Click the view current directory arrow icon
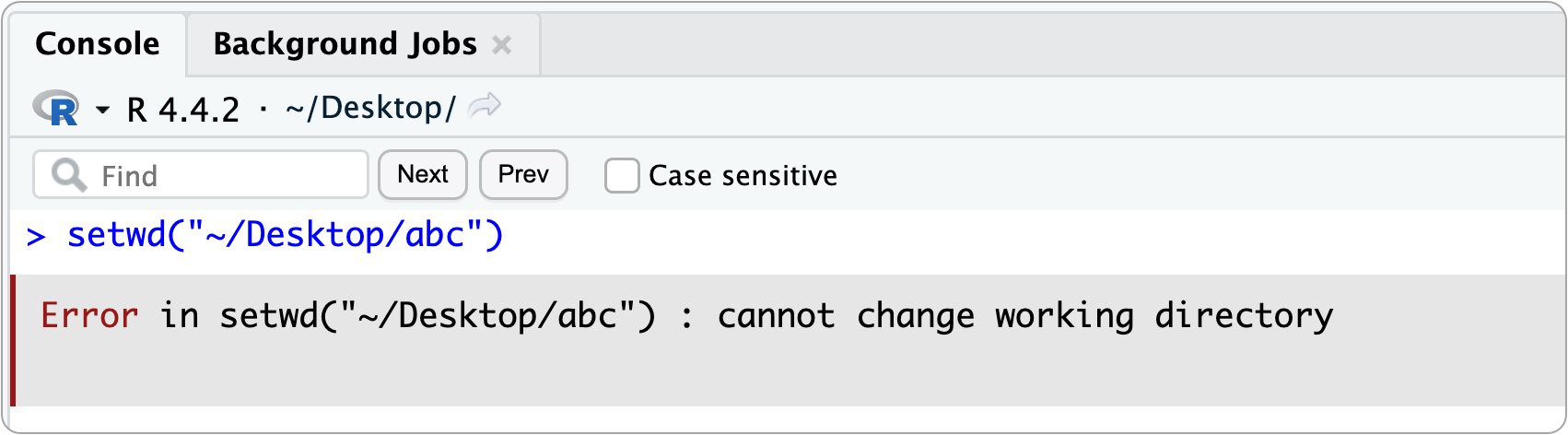1568x435 pixels. (x=485, y=108)
